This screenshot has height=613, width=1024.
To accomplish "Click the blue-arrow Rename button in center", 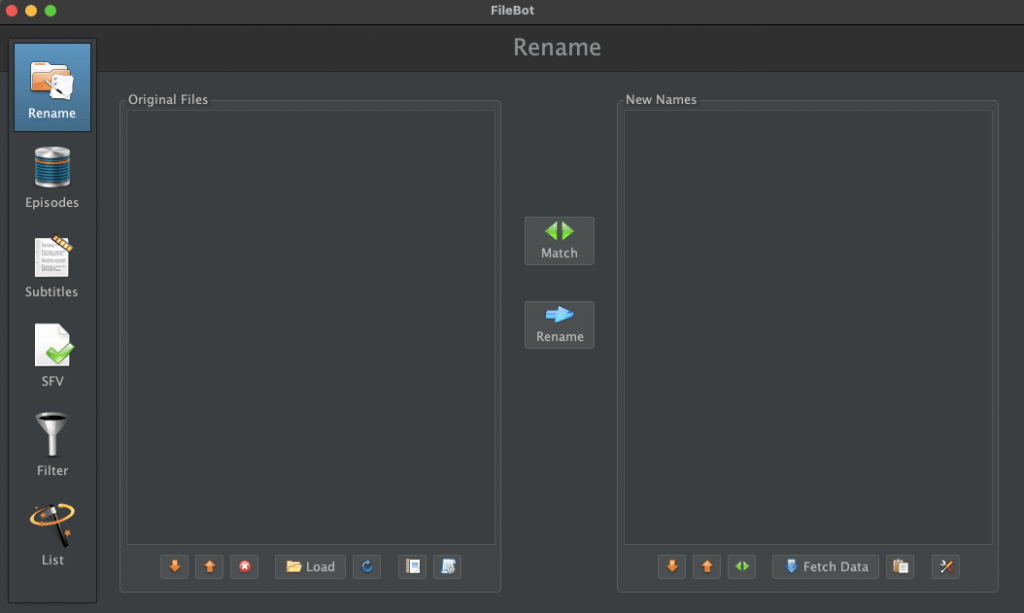I will click(x=559, y=325).
